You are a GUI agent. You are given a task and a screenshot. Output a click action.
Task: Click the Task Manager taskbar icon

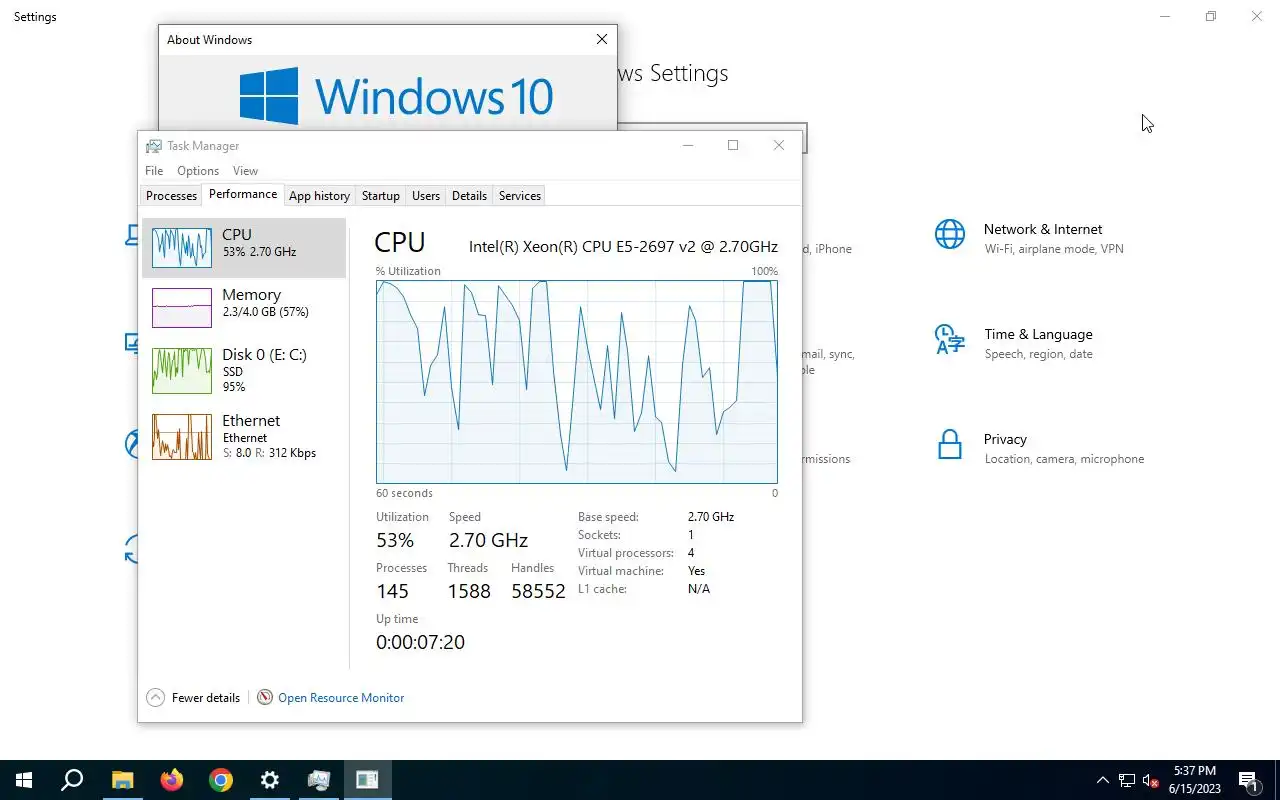319,780
